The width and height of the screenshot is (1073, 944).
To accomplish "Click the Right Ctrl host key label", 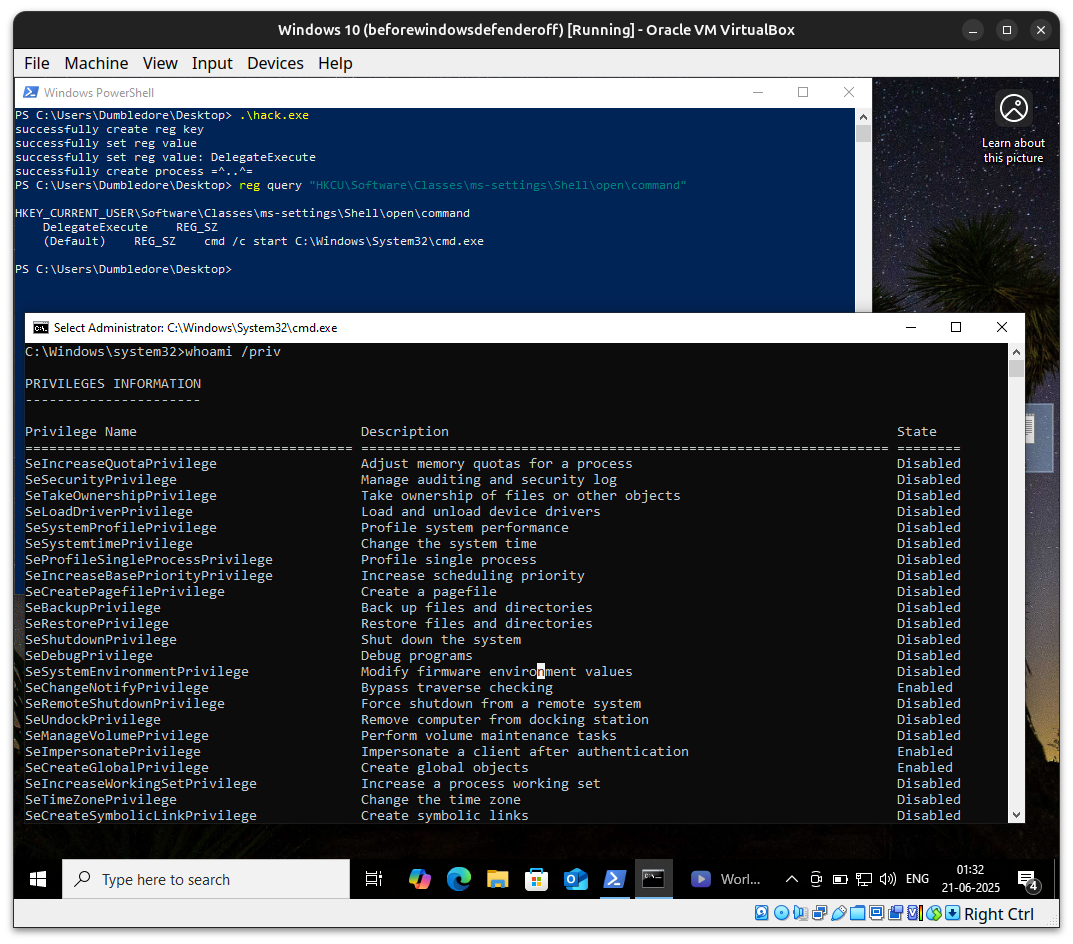I will [999, 914].
